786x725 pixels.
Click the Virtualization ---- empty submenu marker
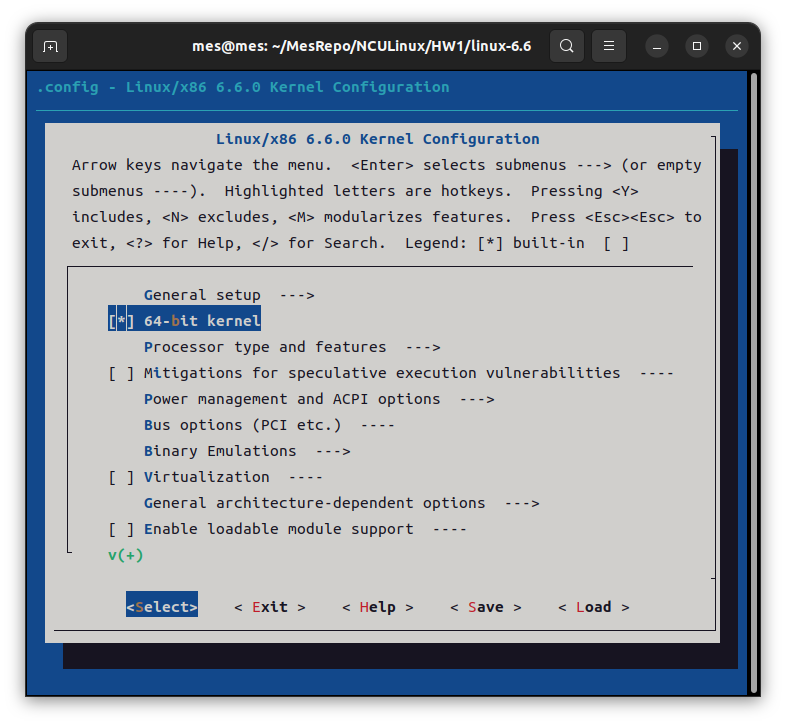[x=306, y=477]
